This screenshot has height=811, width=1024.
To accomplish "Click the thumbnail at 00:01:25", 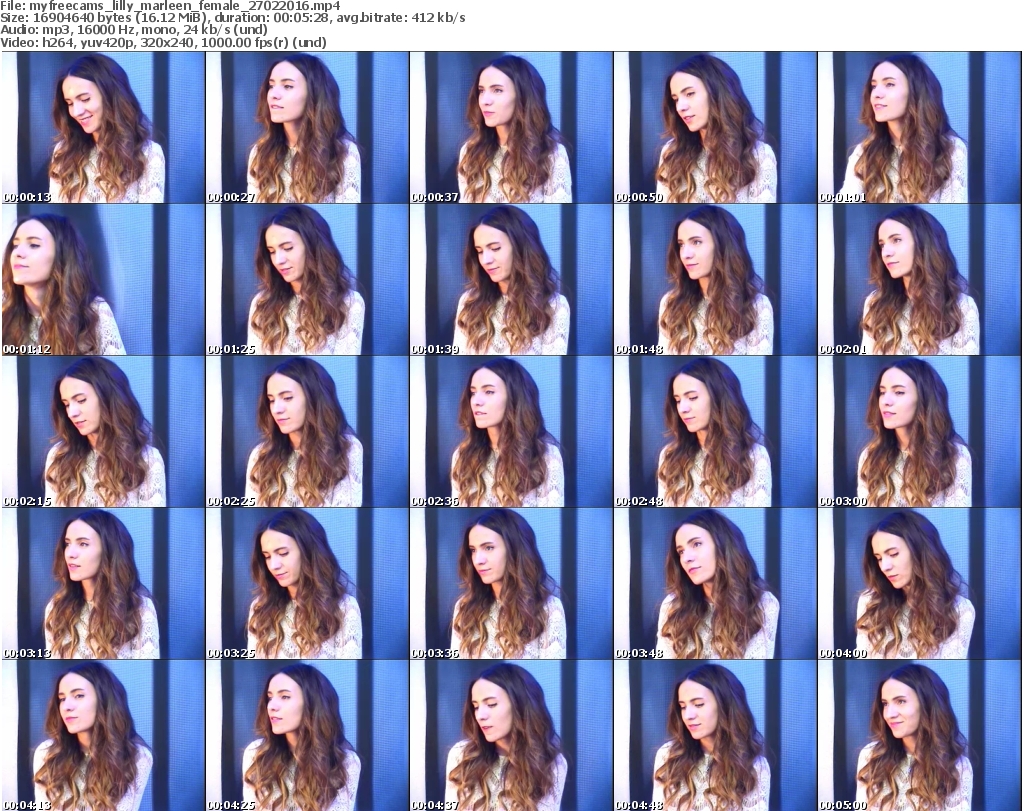I will pyautogui.click(x=308, y=279).
